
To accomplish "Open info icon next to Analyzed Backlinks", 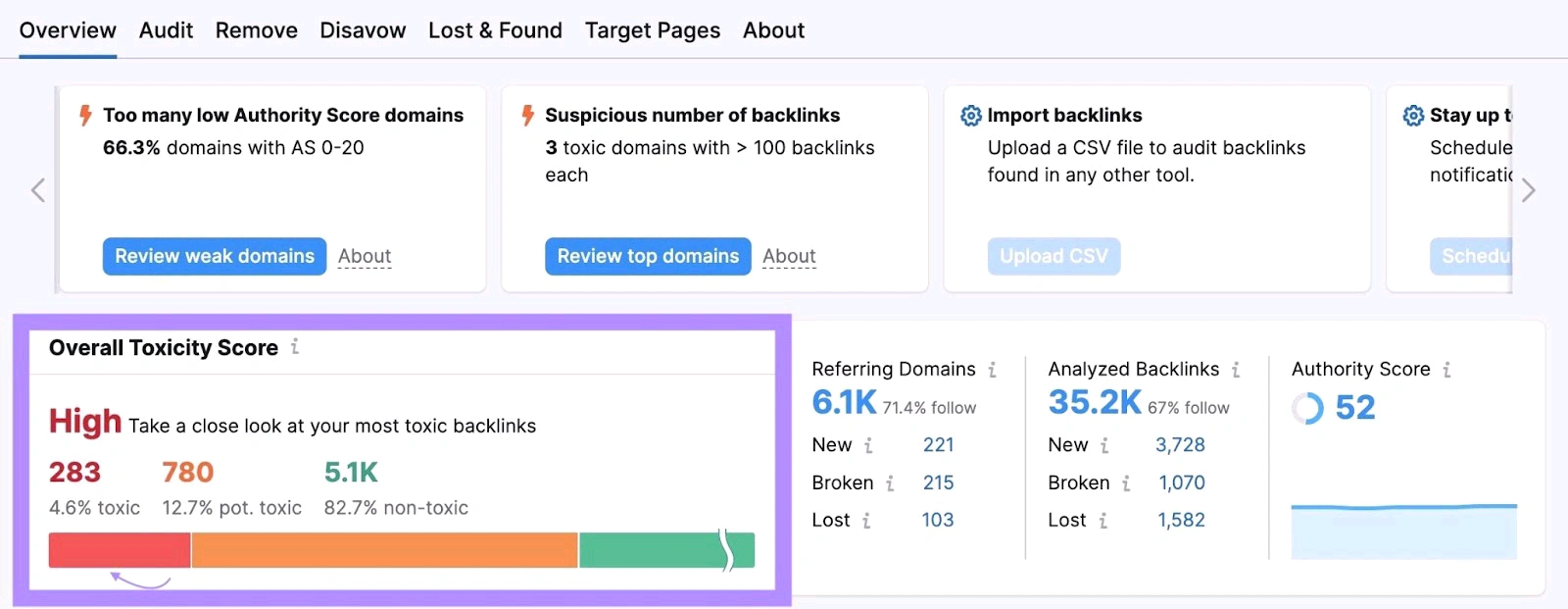I will pos(1236,370).
